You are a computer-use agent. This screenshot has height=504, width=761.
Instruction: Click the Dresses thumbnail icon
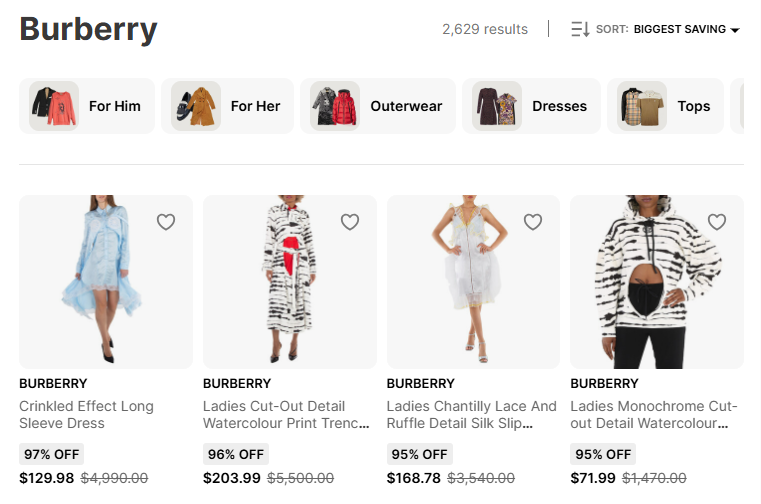[x=497, y=106]
